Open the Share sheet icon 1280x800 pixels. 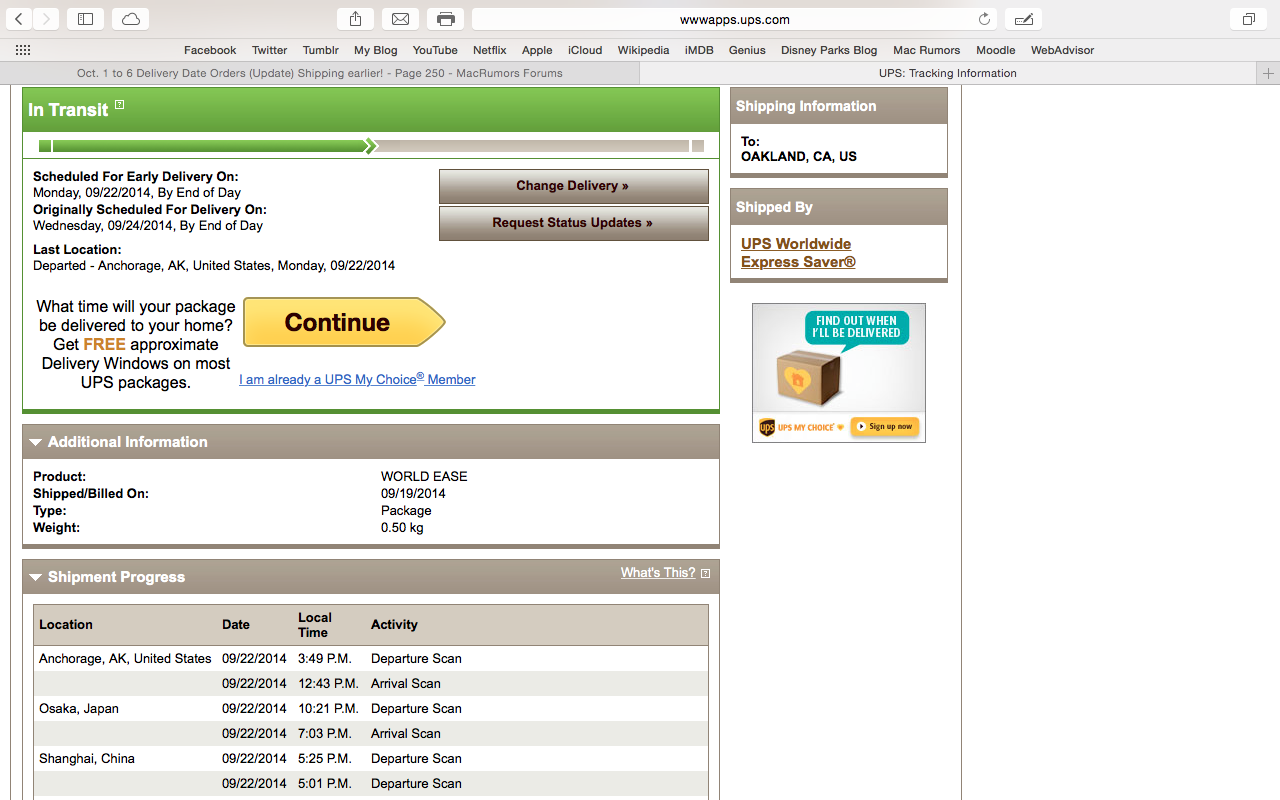click(355, 19)
